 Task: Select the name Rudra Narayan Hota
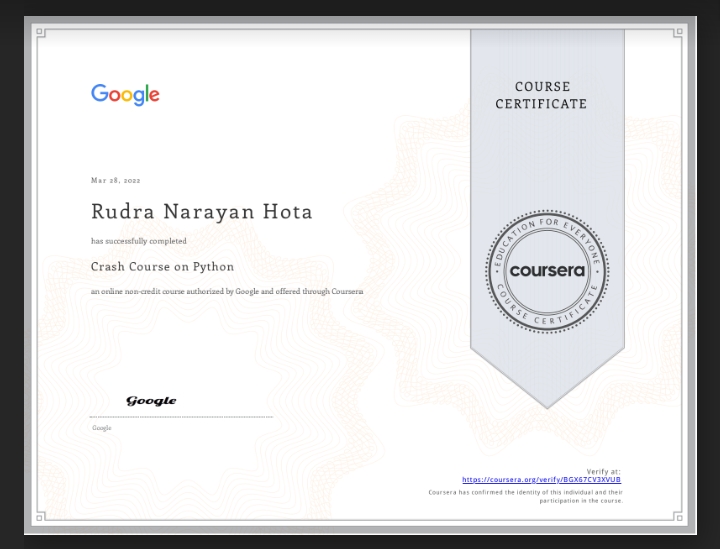(201, 212)
